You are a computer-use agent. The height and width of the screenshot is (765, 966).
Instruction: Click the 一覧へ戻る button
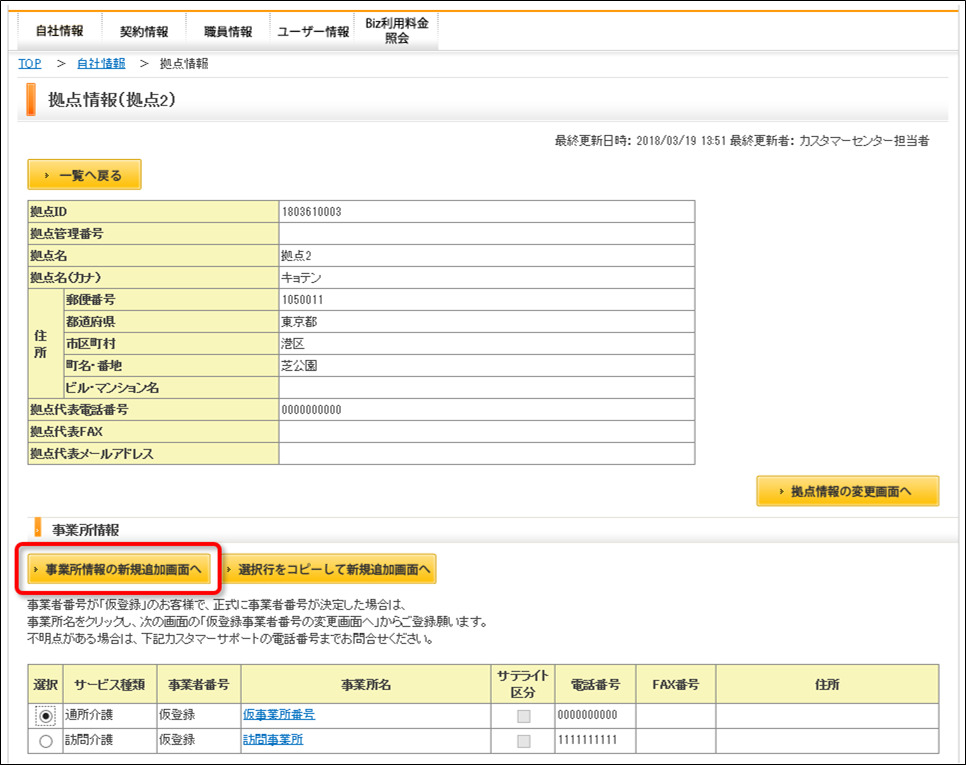tap(84, 175)
